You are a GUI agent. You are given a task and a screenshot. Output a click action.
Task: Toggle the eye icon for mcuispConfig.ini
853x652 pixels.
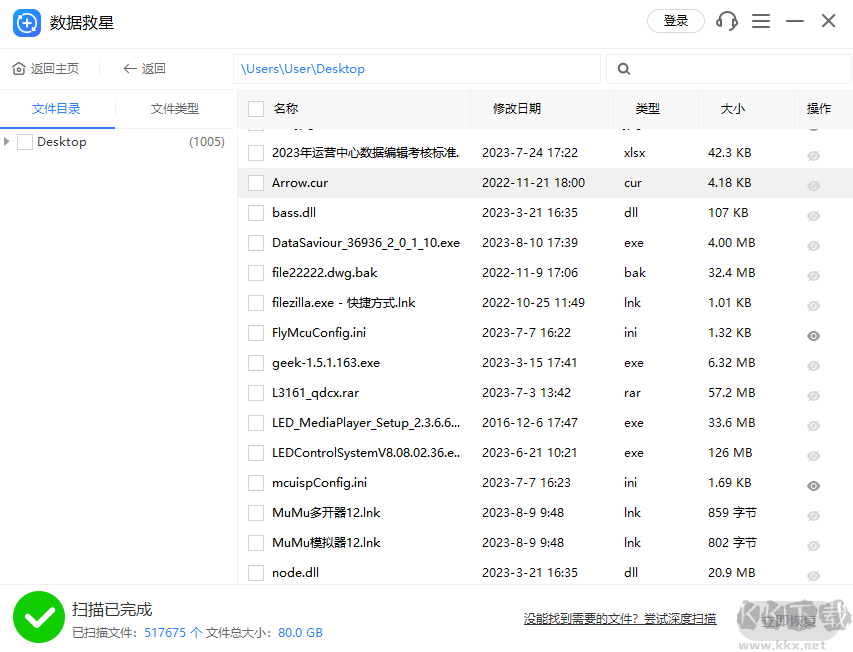pos(813,486)
